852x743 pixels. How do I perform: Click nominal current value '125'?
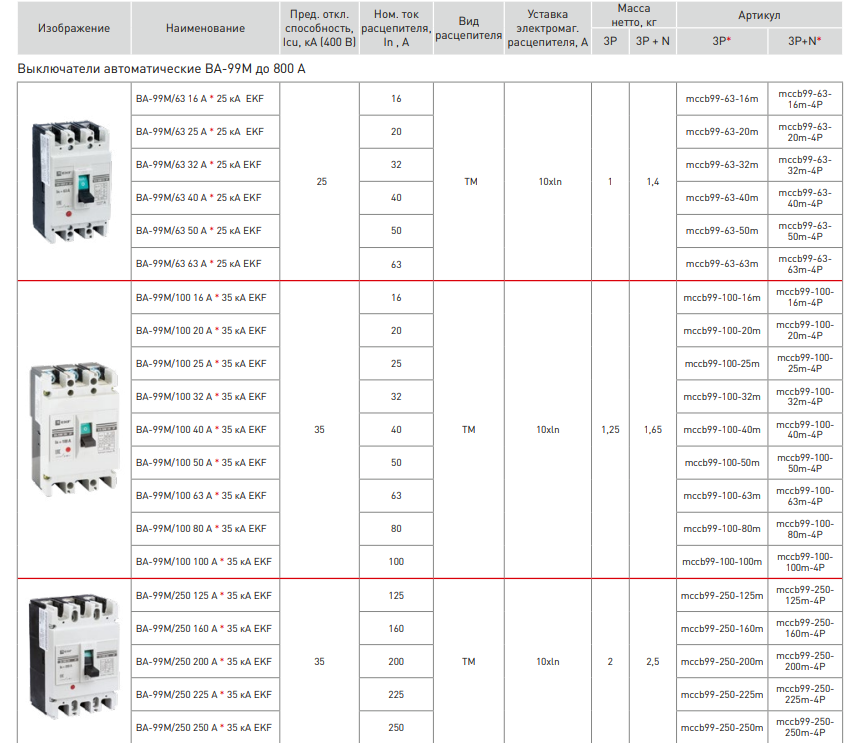[x=396, y=596]
